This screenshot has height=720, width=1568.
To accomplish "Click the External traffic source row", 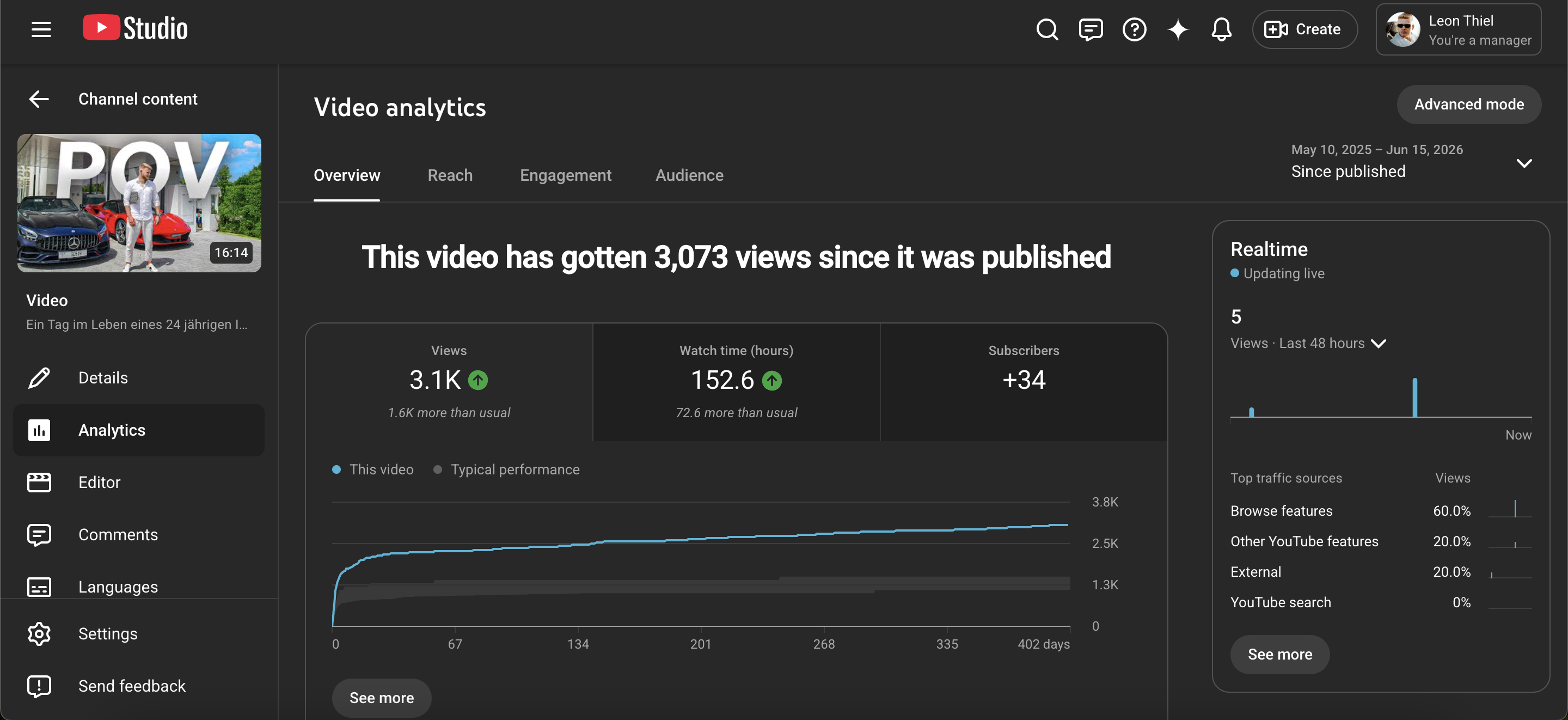I will (1381, 571).
